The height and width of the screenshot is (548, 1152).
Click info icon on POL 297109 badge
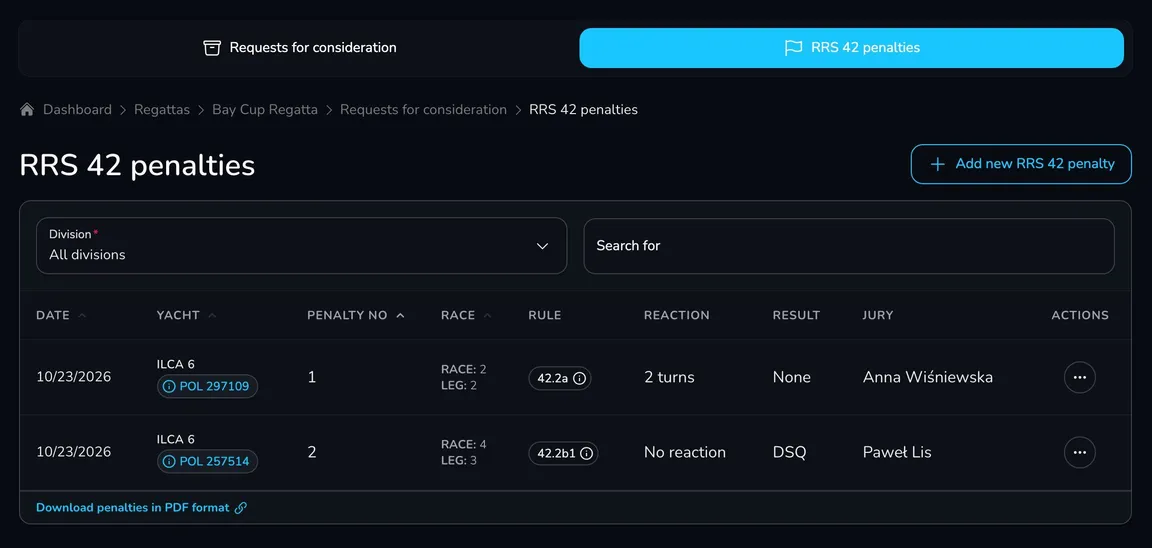point(169,386)
